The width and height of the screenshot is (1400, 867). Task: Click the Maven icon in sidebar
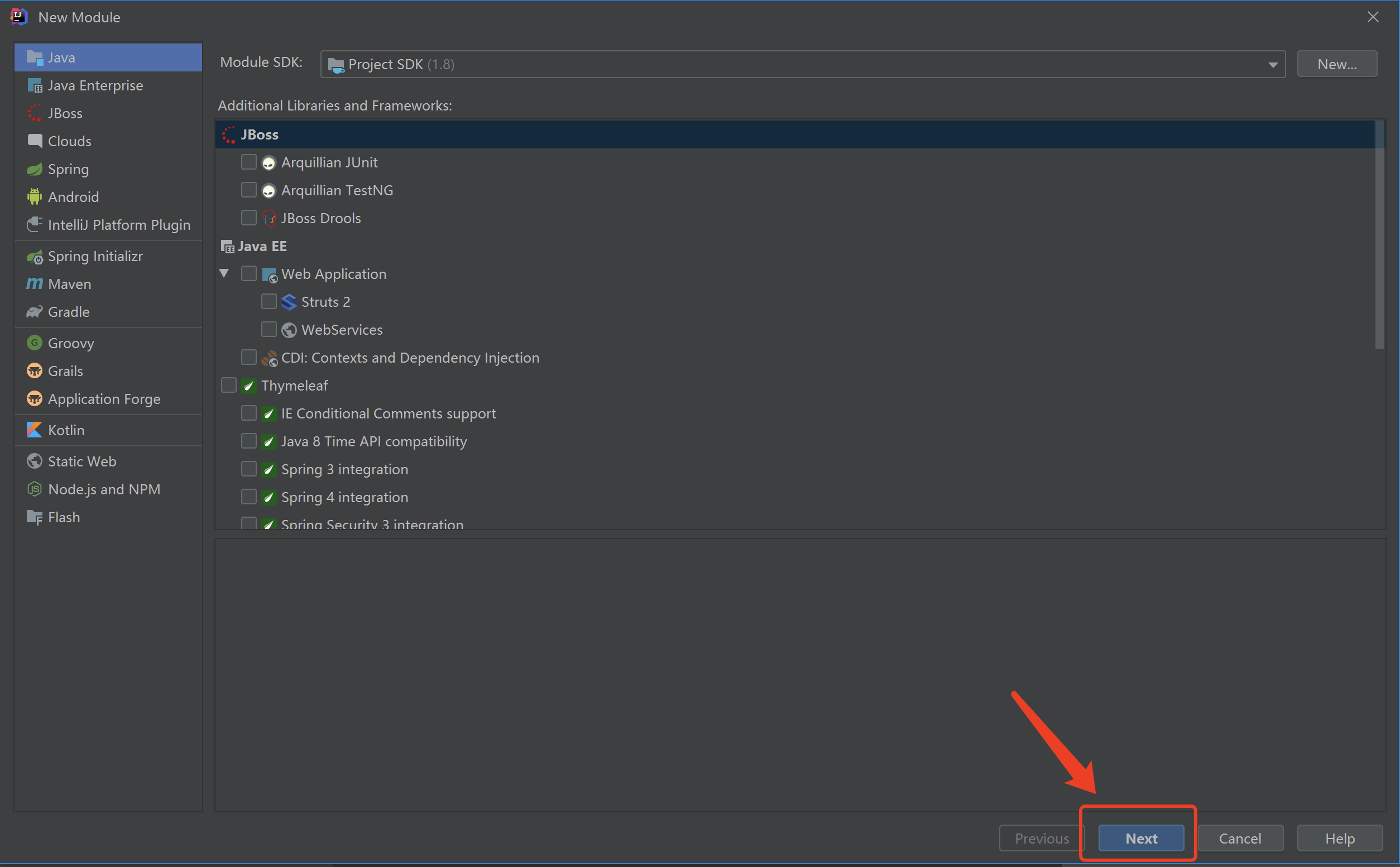click(35, 284)
